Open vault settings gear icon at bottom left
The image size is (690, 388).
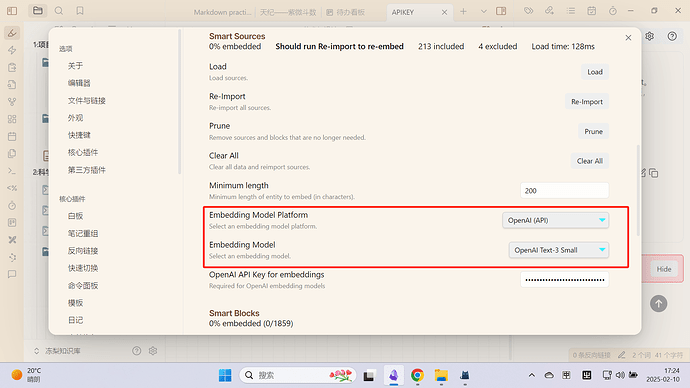[x=153, y=351]
